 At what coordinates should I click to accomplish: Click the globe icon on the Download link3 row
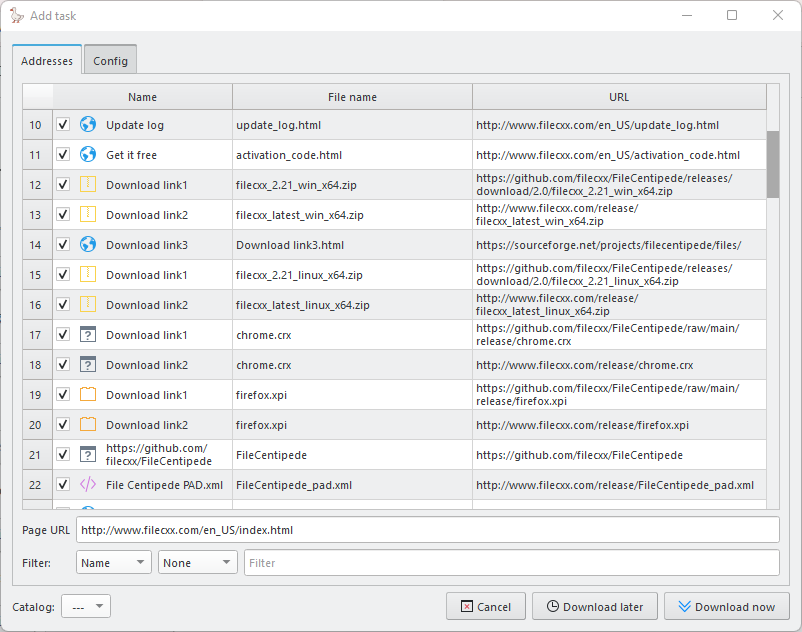tap(88, 245)
